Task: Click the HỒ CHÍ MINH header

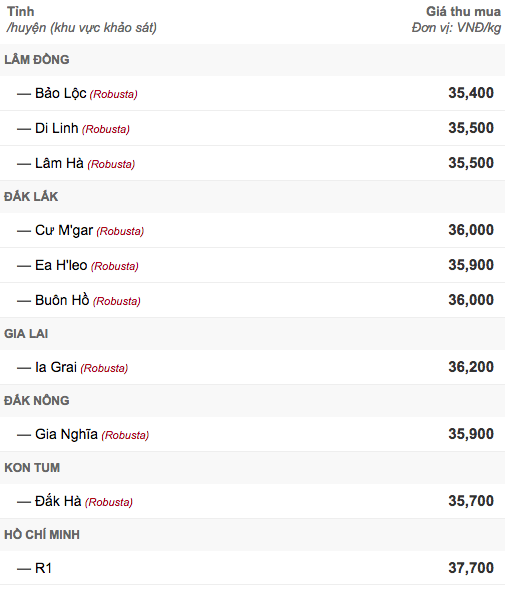Action: point(42,534)
